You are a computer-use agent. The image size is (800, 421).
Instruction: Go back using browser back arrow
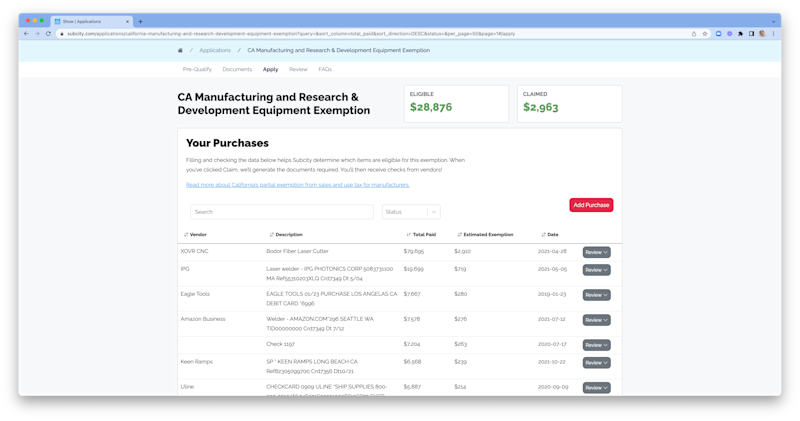pyautogui.click(x=26, y=34)
